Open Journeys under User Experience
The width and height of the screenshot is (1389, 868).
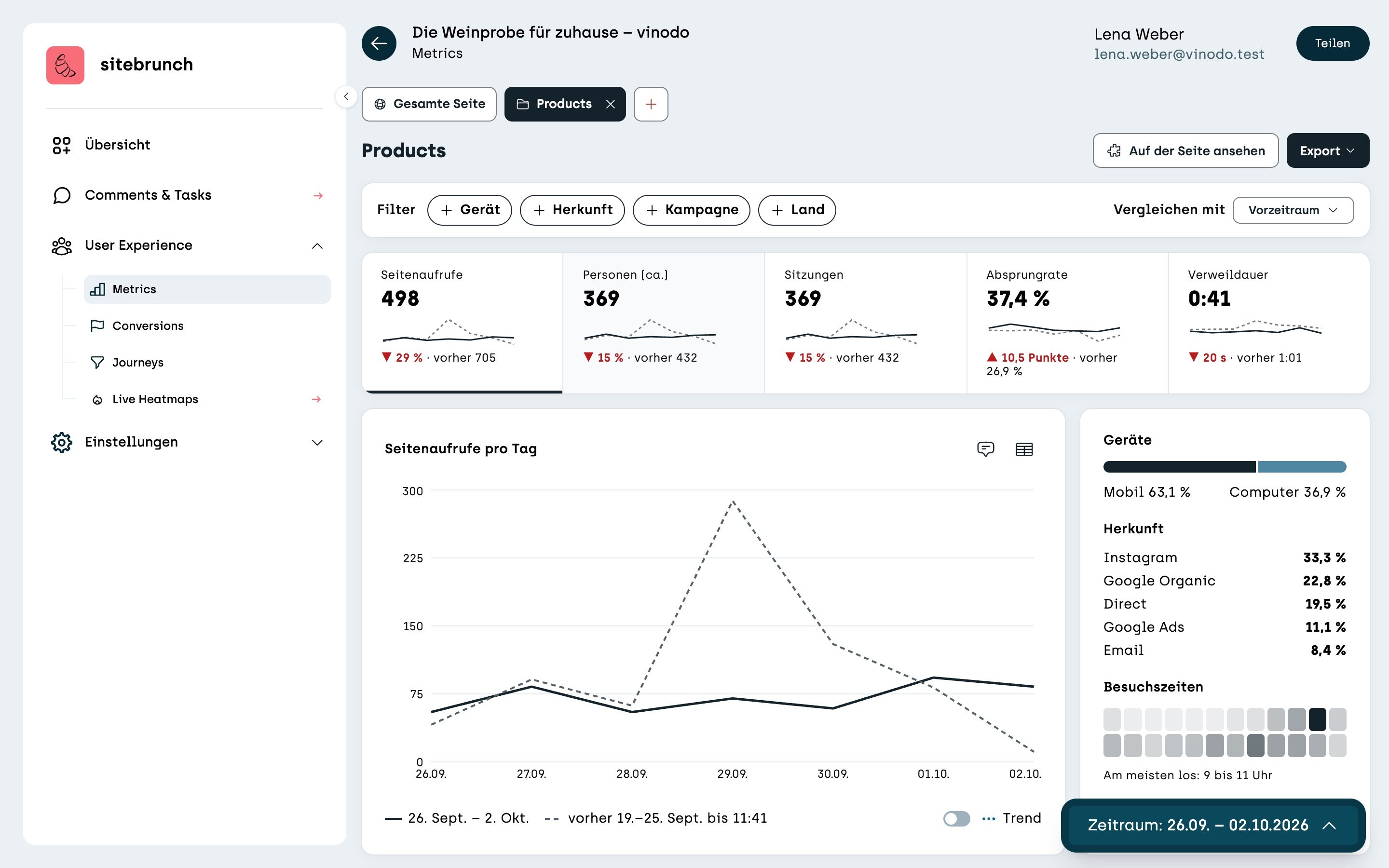tap(207, 362)
